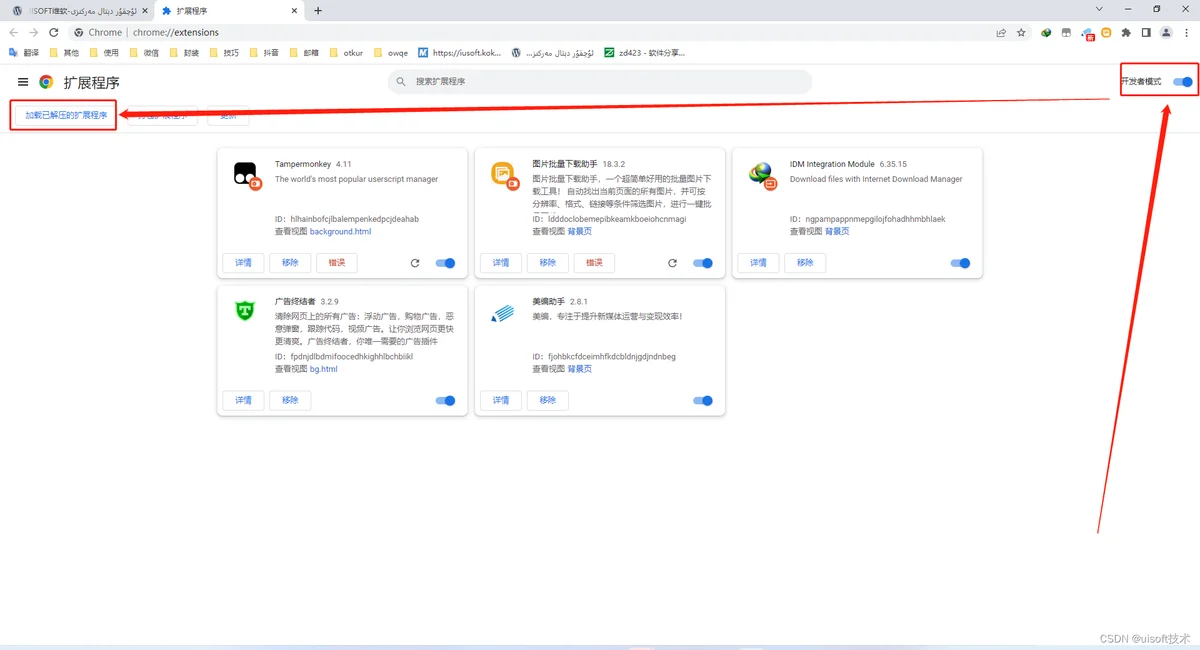Open the 技巧 bookmark folder
The image size is (1200, 650).
coord(223,52)
